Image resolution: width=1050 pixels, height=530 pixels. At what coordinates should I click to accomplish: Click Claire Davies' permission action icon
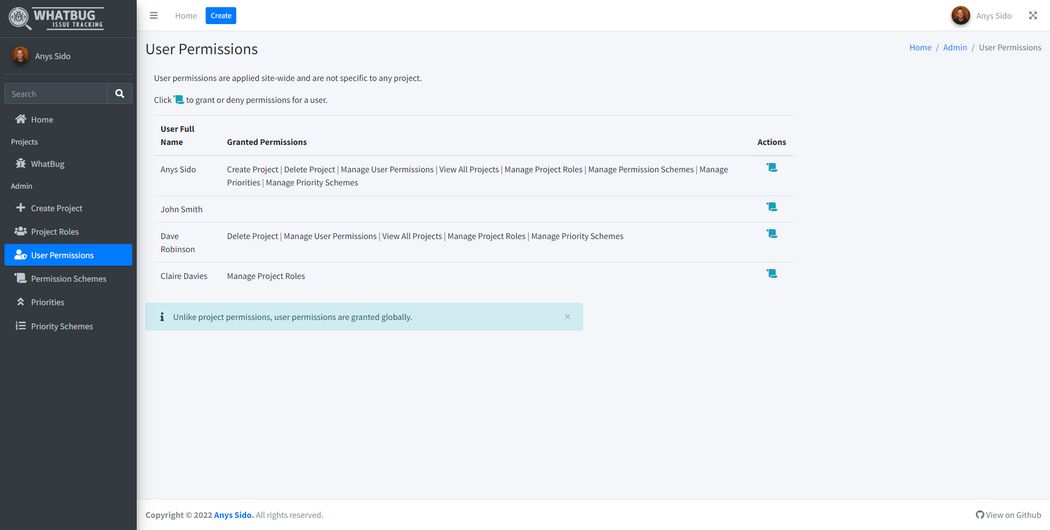(771, 273)
